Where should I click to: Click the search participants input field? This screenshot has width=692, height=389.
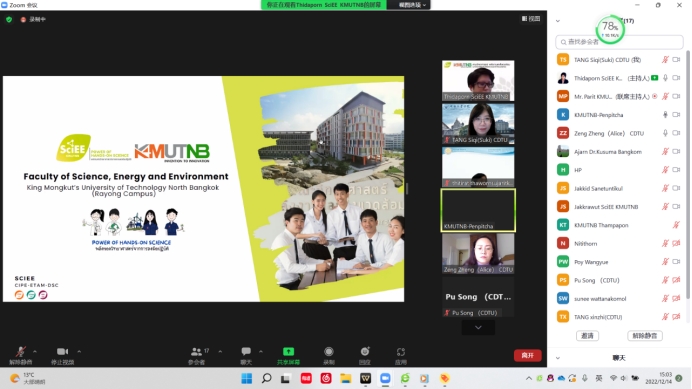coord(619,42)
